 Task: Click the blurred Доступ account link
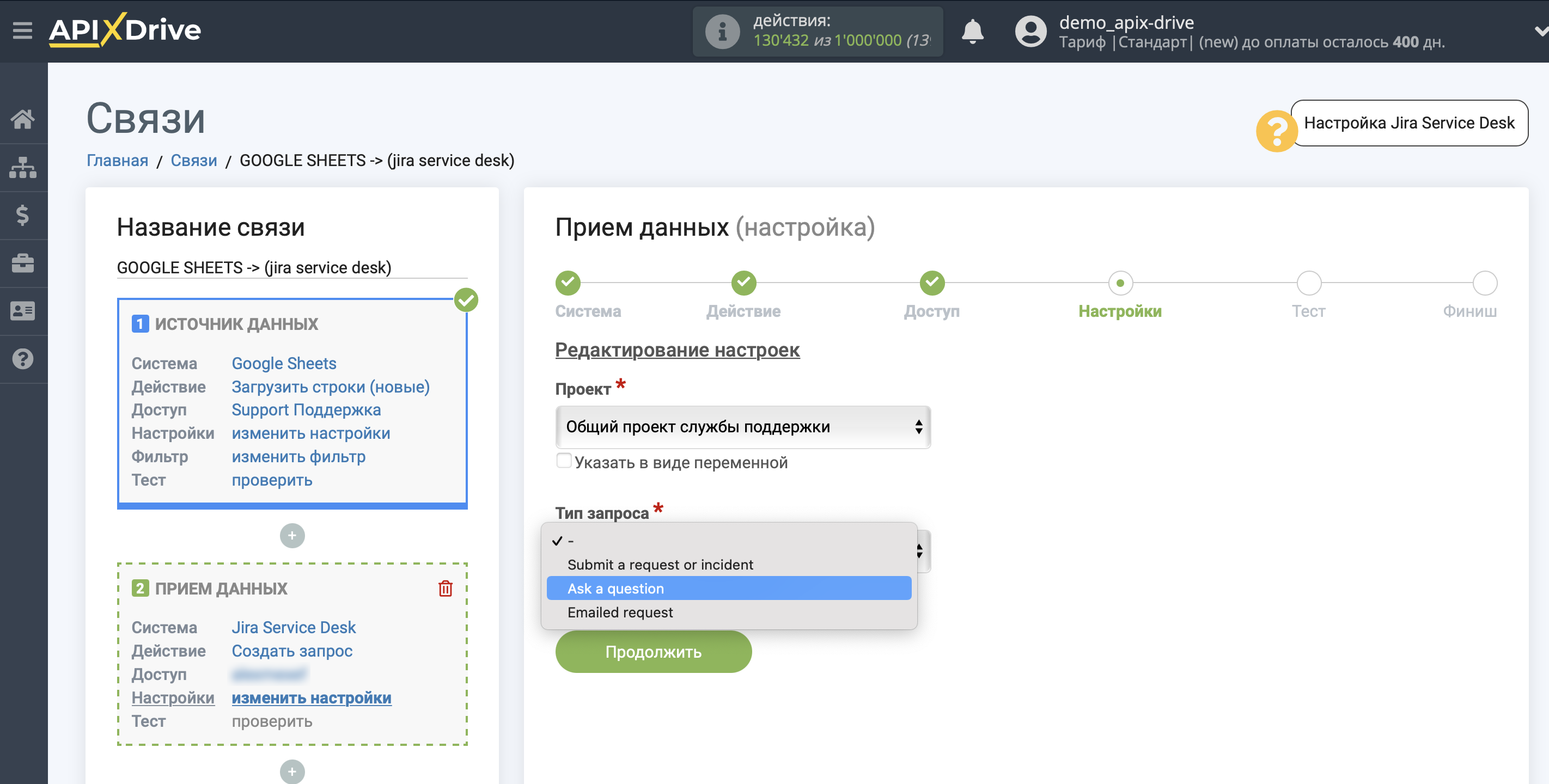click(270, 675)
